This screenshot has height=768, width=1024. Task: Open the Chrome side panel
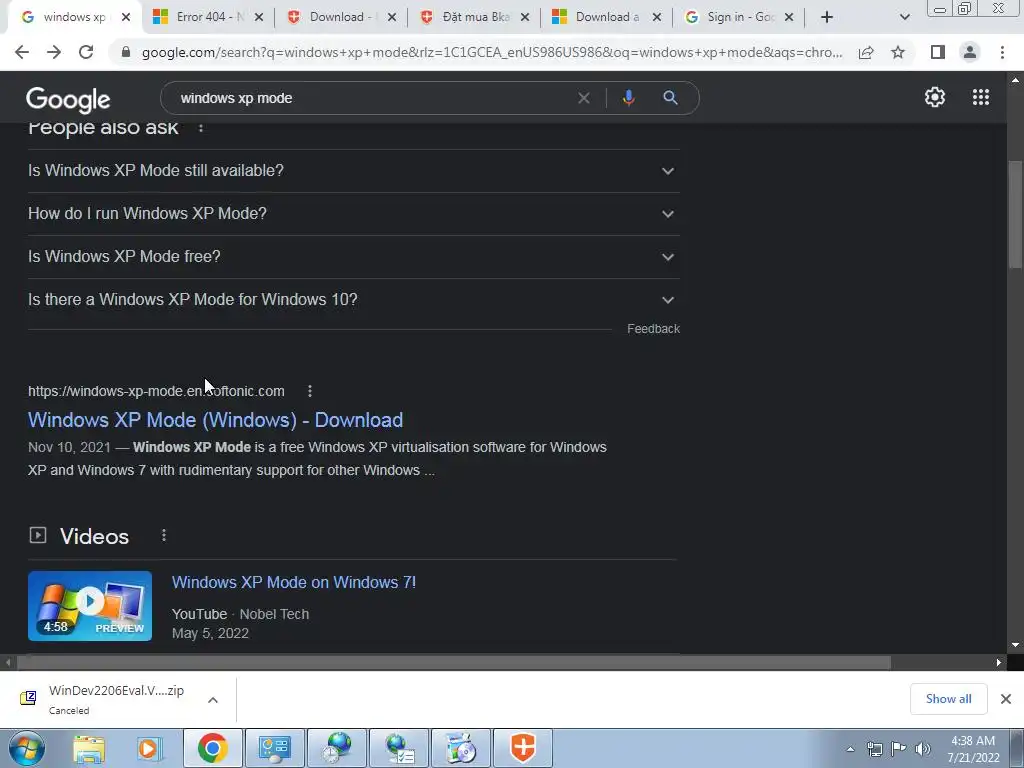(938, 52)
